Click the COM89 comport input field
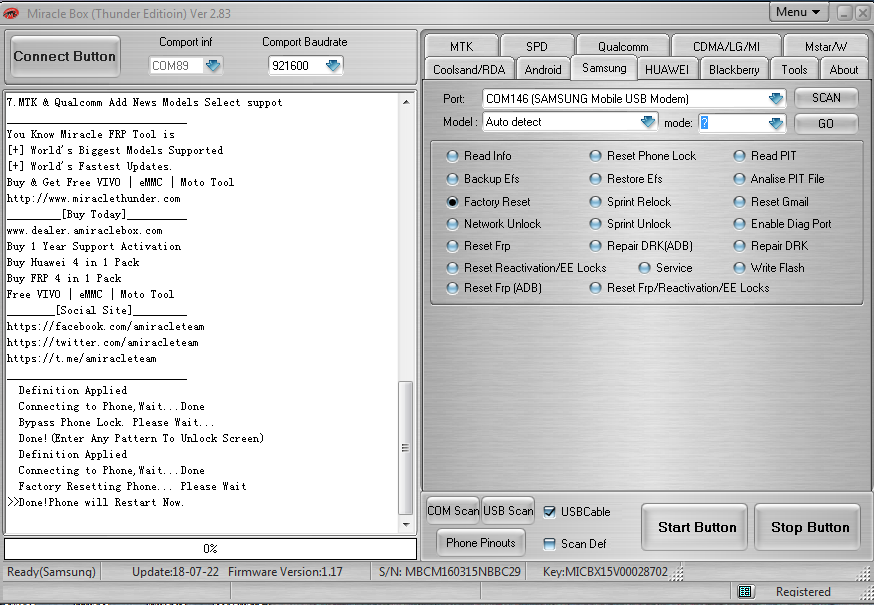 coord(176,66)
